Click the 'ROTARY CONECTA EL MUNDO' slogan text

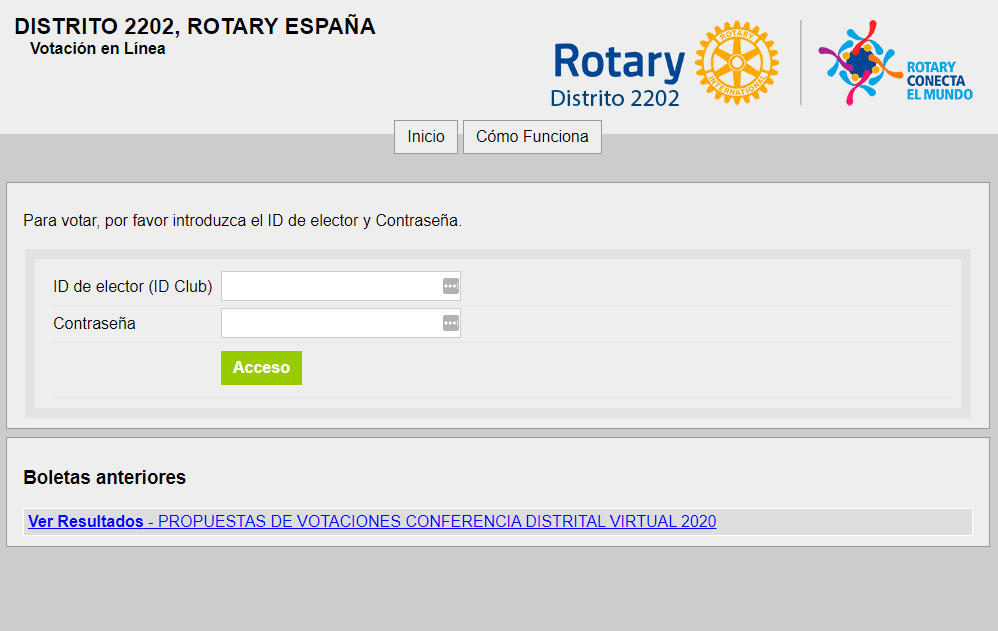click(x=938, y=81)
